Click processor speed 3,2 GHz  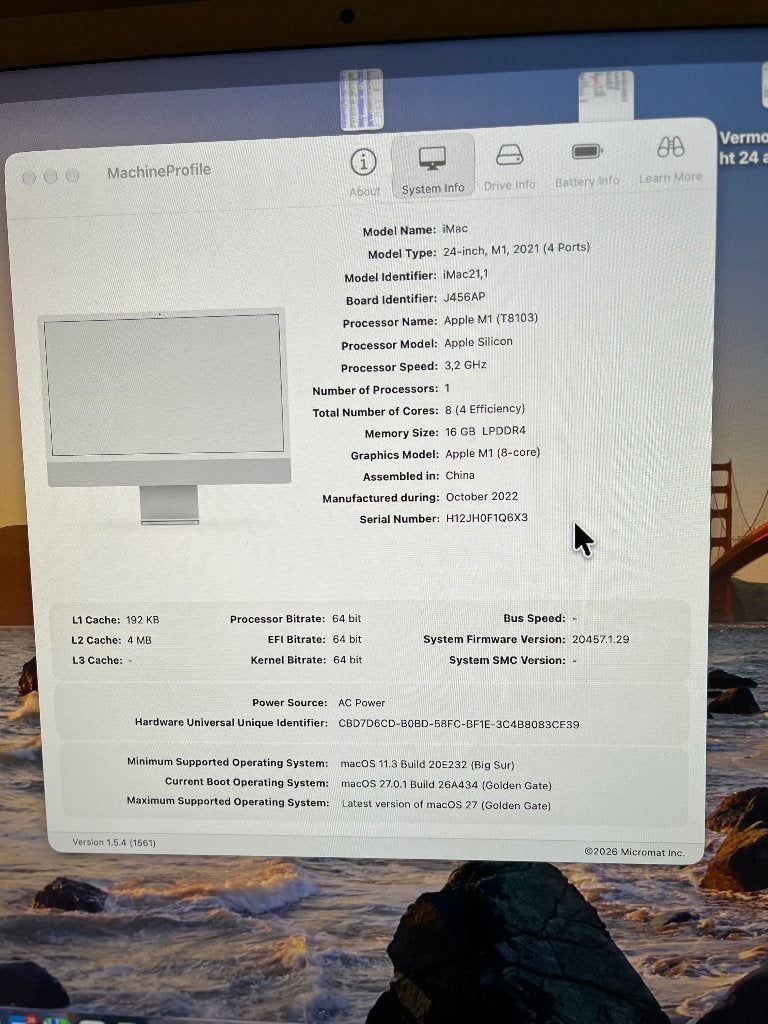coord(465,365)
